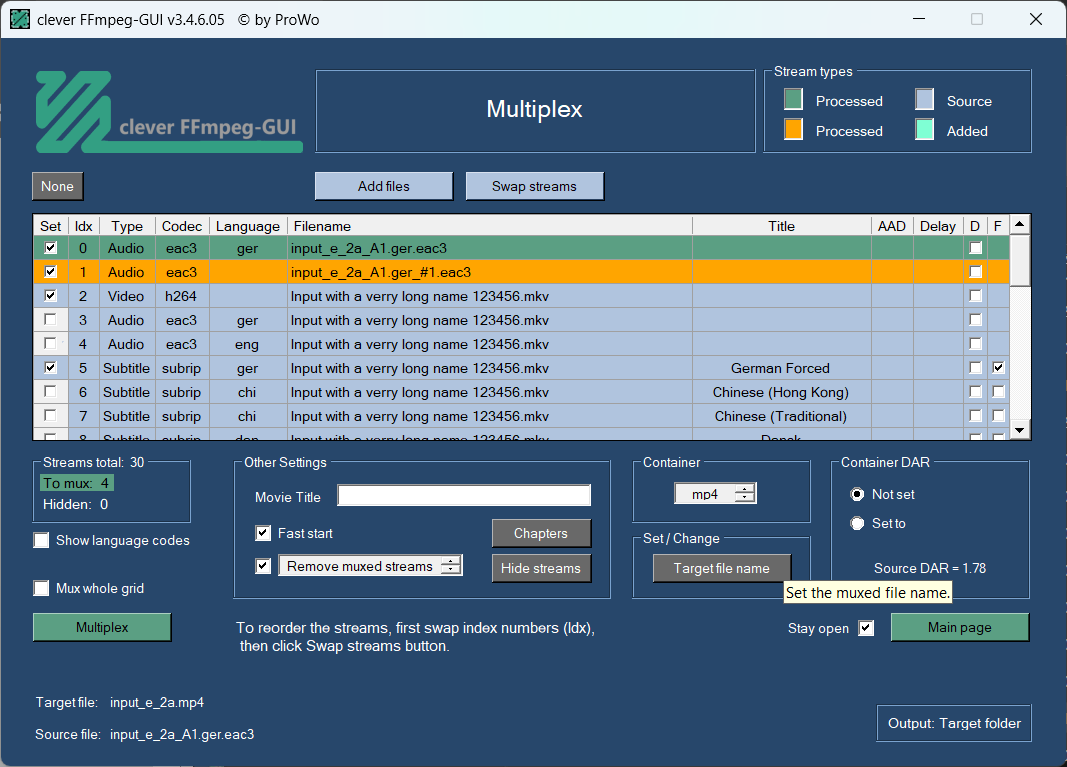
Task: Click the app icon in title bar
Action: 20,20
